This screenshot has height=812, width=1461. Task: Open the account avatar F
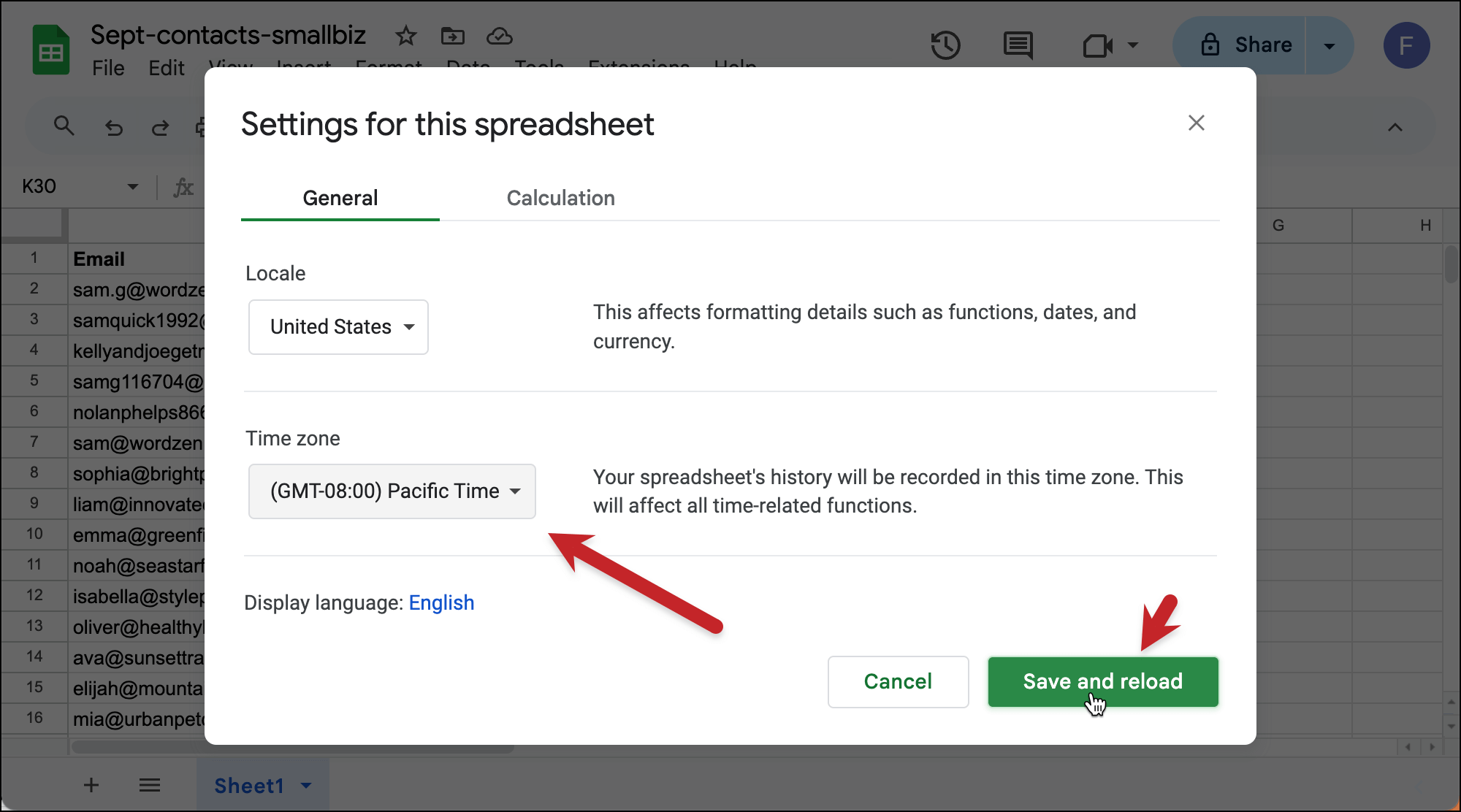click(1406, 45)
